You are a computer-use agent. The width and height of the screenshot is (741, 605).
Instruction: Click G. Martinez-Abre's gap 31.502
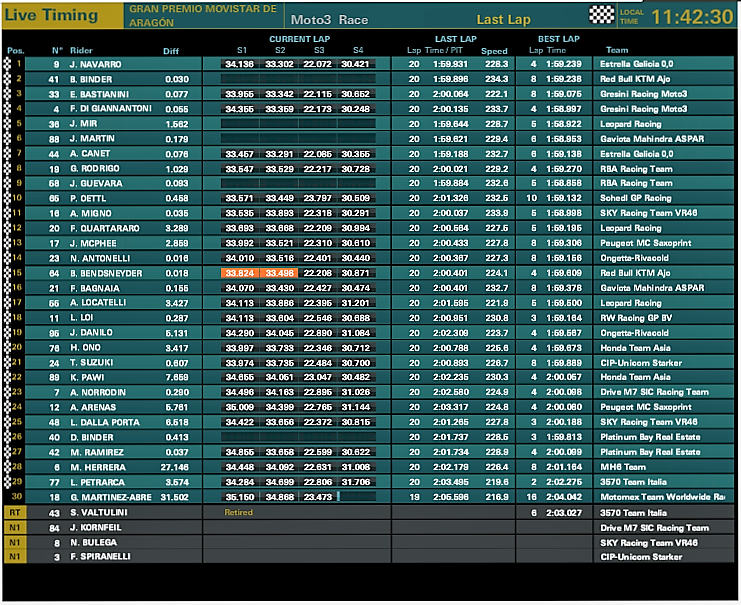174,497
